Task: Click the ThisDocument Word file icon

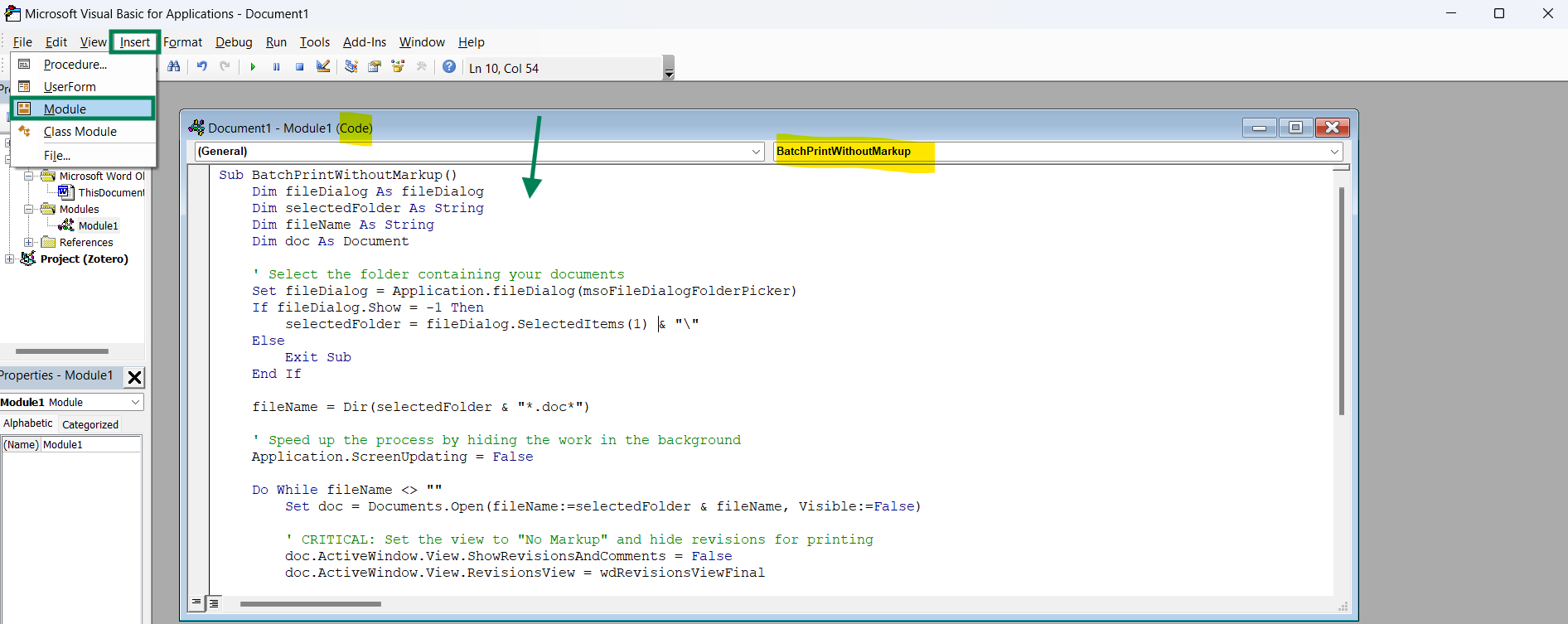Action: (x=66, y=192)
